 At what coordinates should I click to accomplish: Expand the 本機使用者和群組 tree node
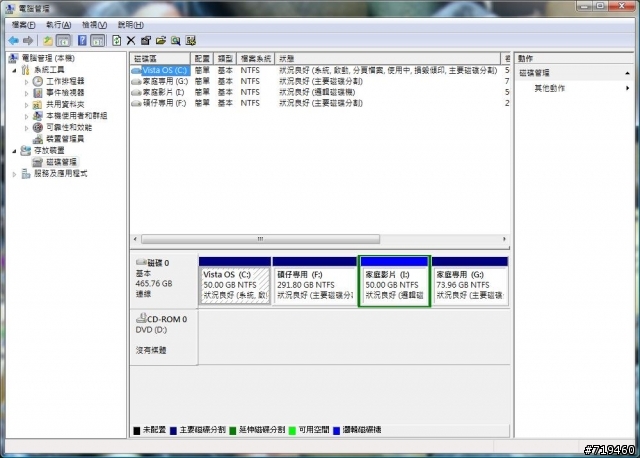pos(27,116)
